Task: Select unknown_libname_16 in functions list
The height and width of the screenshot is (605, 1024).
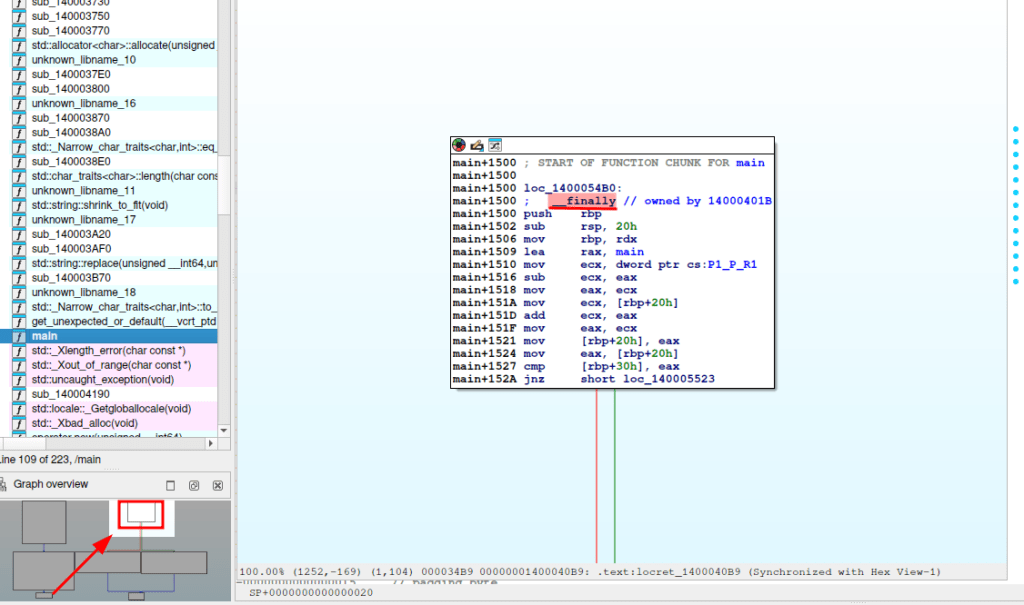Action: 83,103
